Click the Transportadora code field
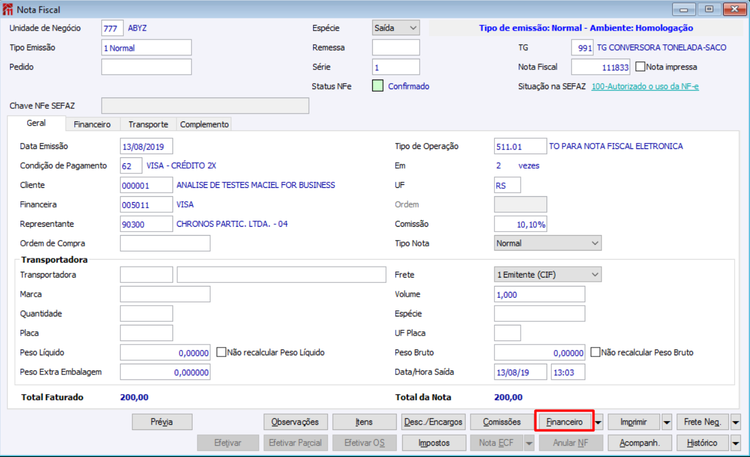Image resolution: width=750 pixels, height=457 pixels. [146, 275]
